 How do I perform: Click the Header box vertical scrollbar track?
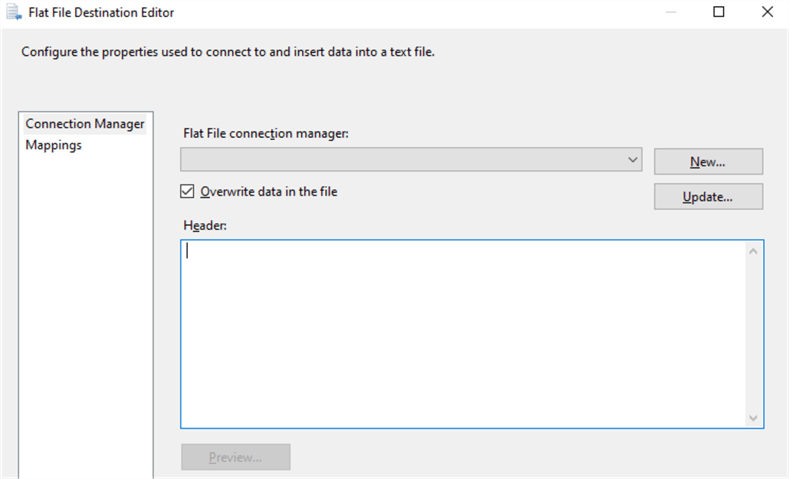(x=754, y=334)
